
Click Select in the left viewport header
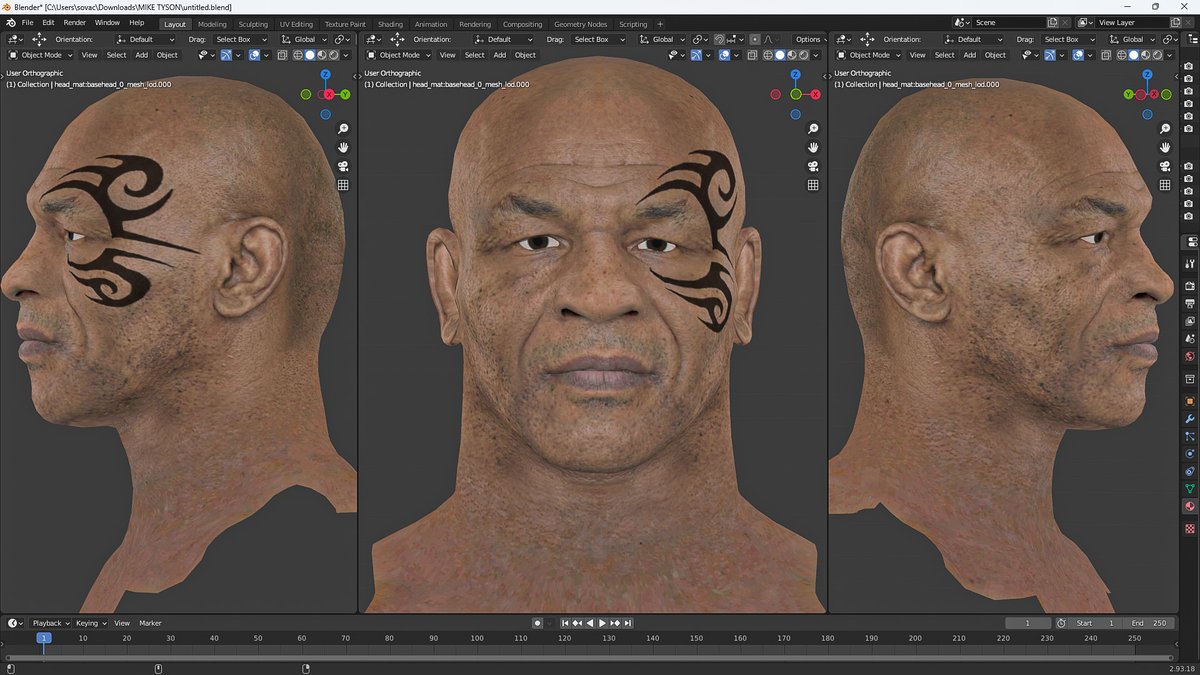coord(116,55)
